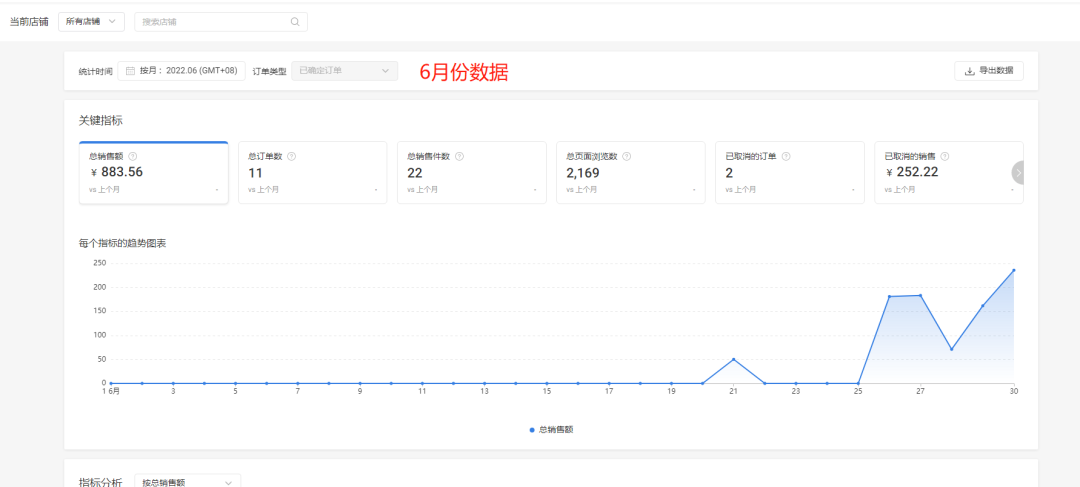Click the next-arrow to show more metrics
This screenshot has height=487, width=1080.
pyautogui.click(x=1019, y=172)
